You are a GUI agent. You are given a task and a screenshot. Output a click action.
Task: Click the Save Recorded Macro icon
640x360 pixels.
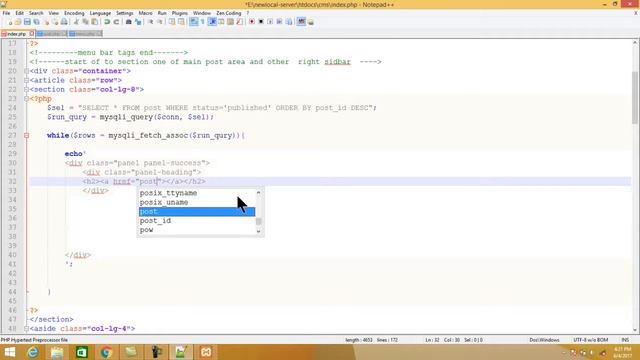tap(289, 22)
